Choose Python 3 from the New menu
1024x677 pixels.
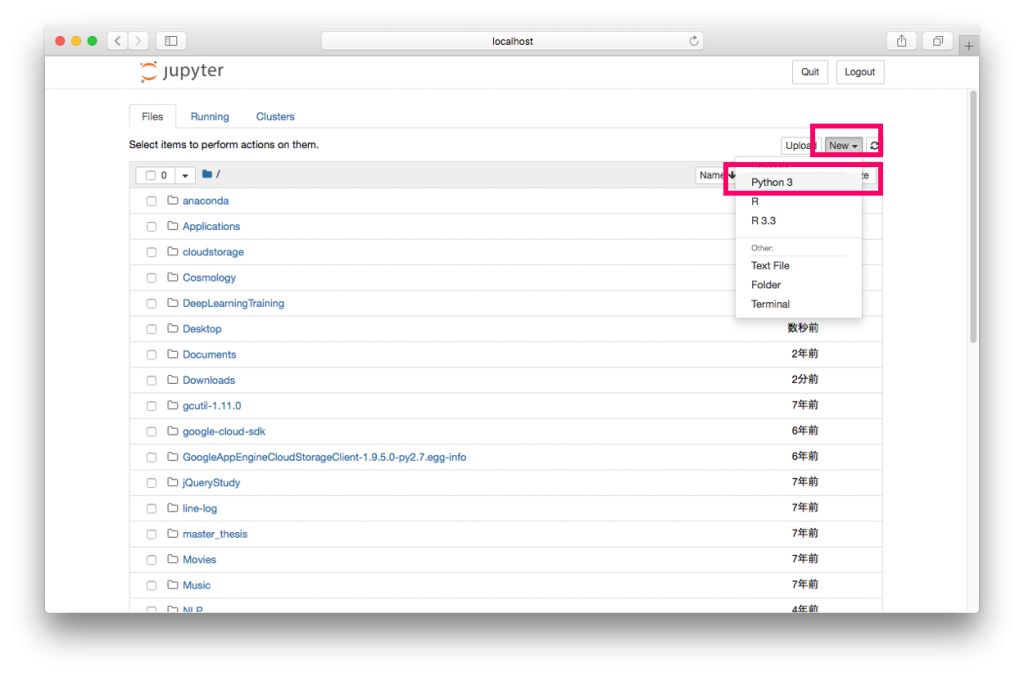point(772,182)
